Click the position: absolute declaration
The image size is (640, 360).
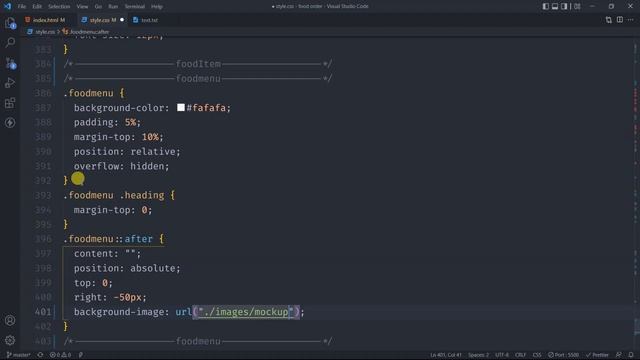click(127, 268)
